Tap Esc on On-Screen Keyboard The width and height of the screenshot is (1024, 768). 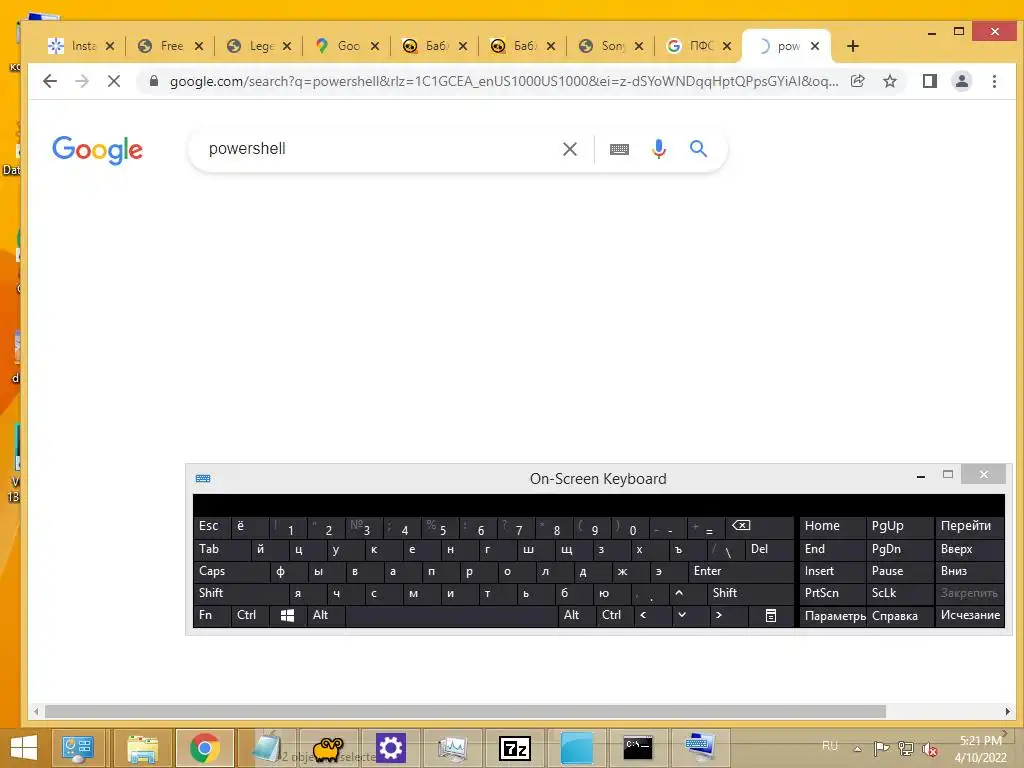[212, 526]
